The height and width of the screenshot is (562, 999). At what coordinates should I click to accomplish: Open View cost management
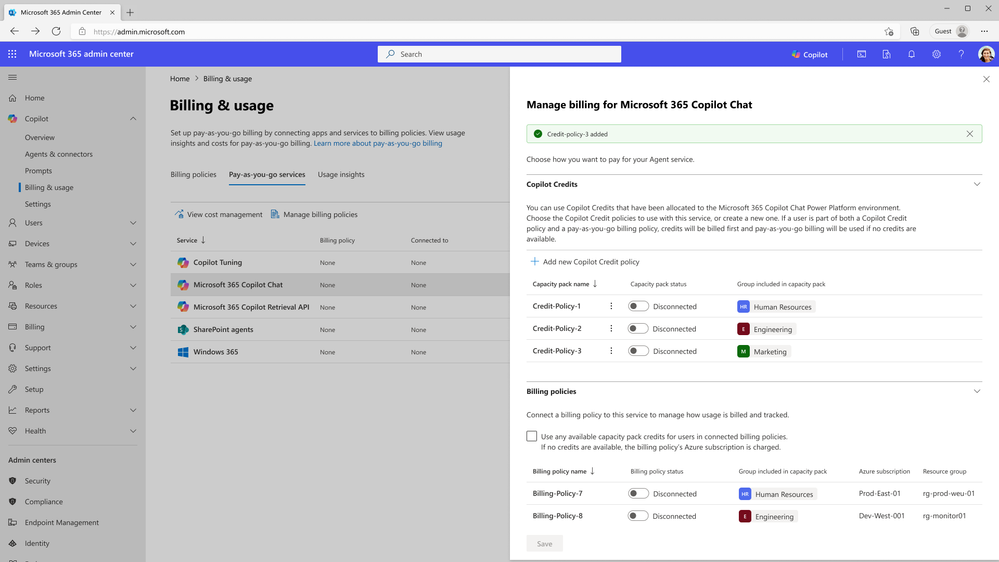click(x=219, y=215)
